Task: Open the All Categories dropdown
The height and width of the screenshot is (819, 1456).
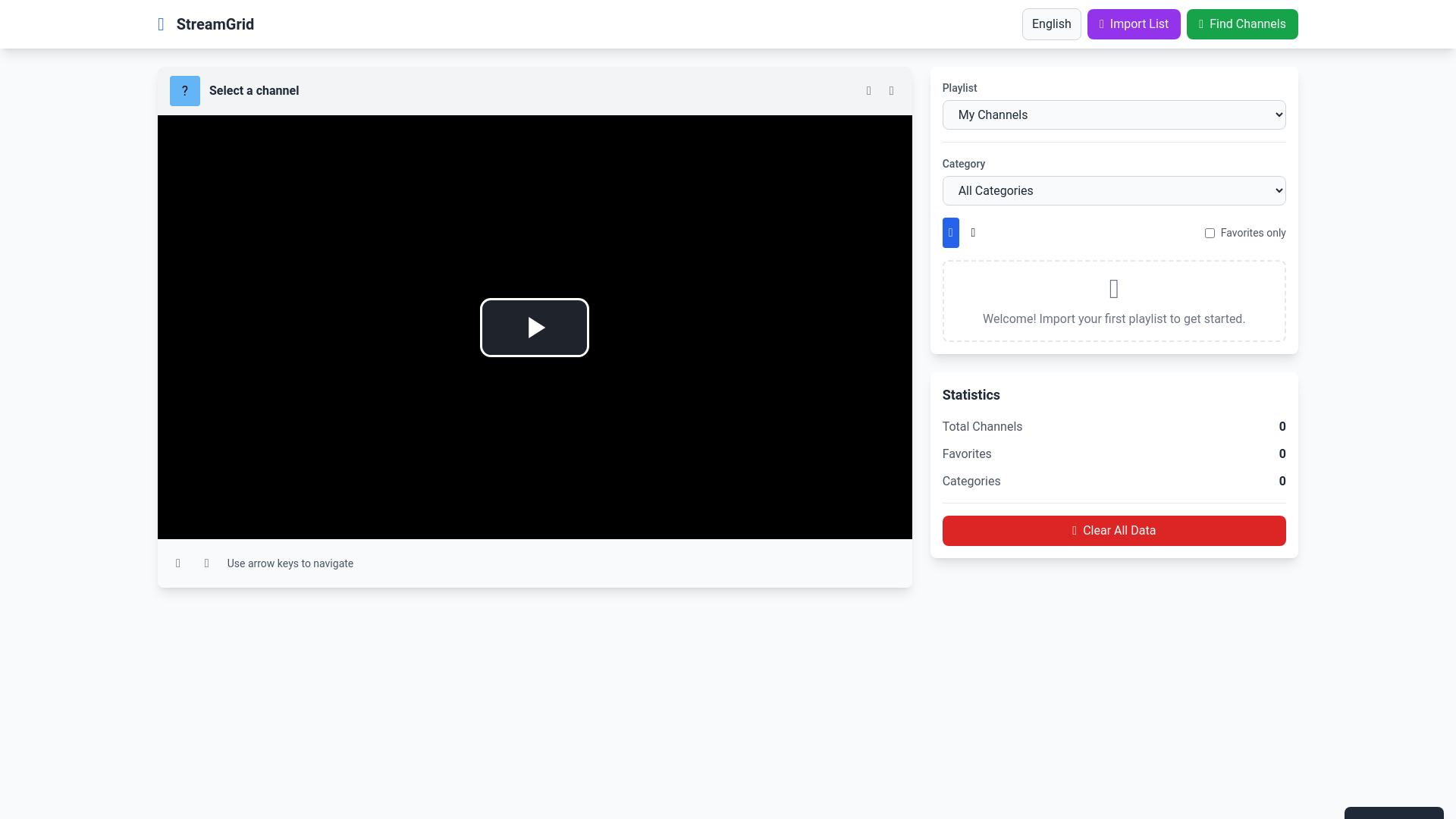Action: [x=1114, y=191]
